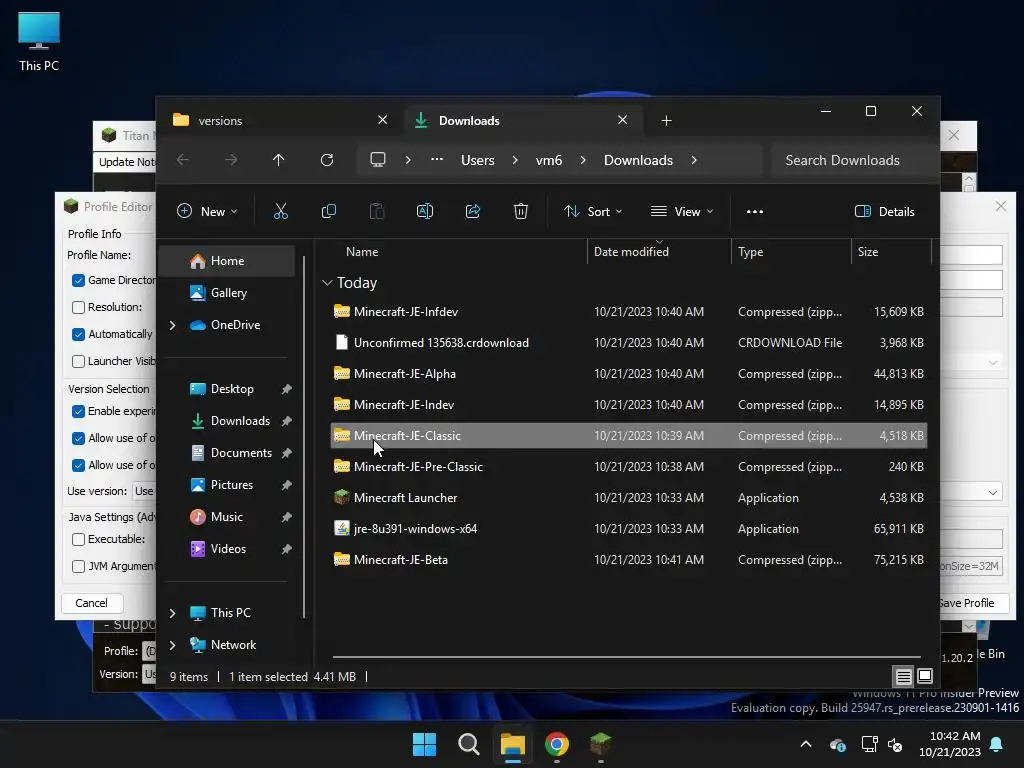
Task: Switch to details list view icon in status bar
Action: (903, 677)
